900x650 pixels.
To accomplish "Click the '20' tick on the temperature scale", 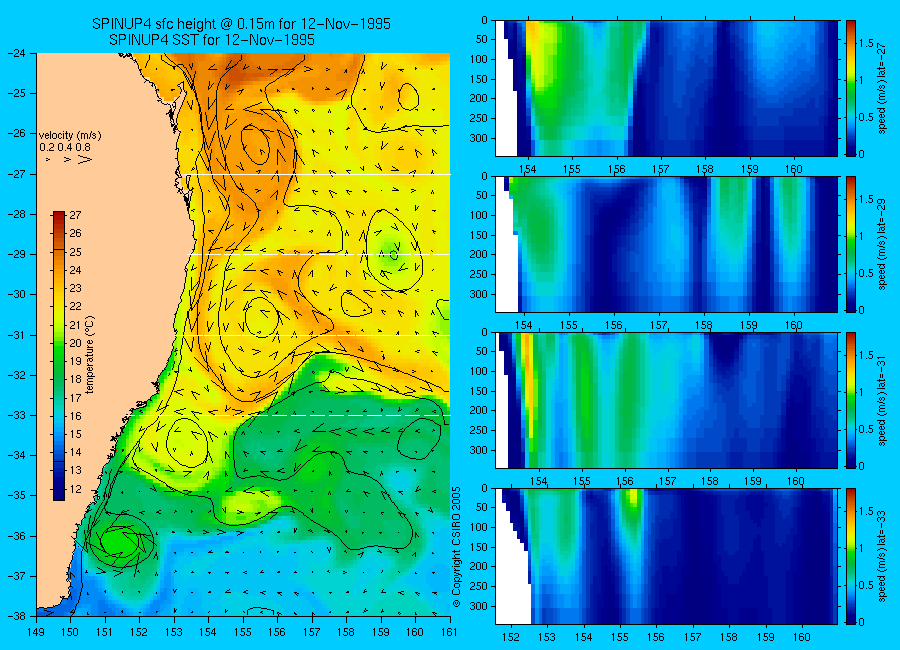I will pos(75,343).
